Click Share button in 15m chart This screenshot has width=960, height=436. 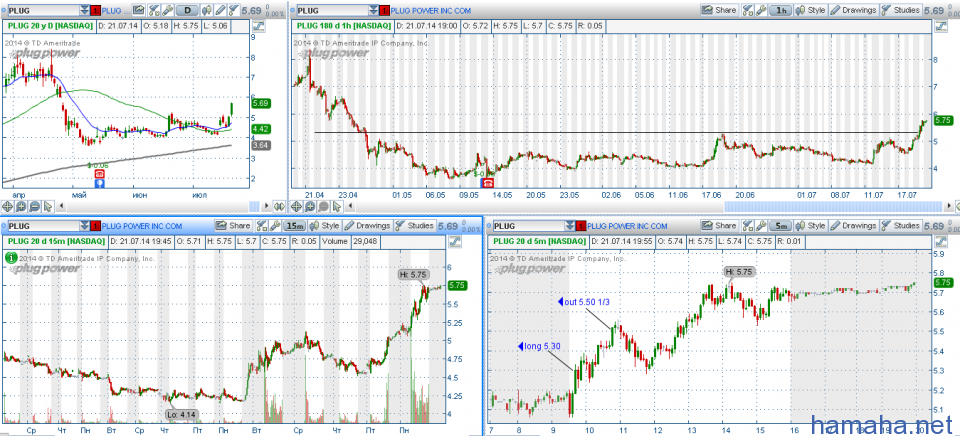pos(233,226)
